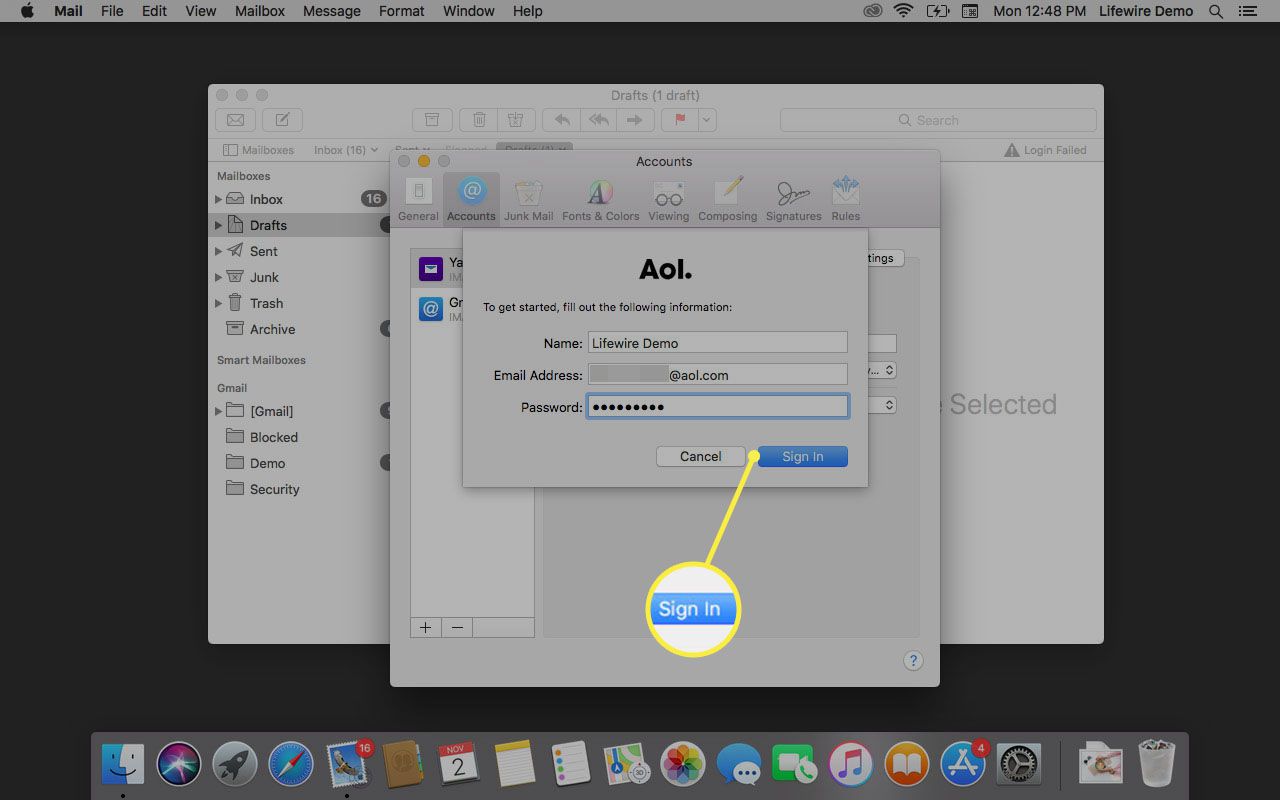Click the Name field containing Lifewire Demo

tap(717, 343)
